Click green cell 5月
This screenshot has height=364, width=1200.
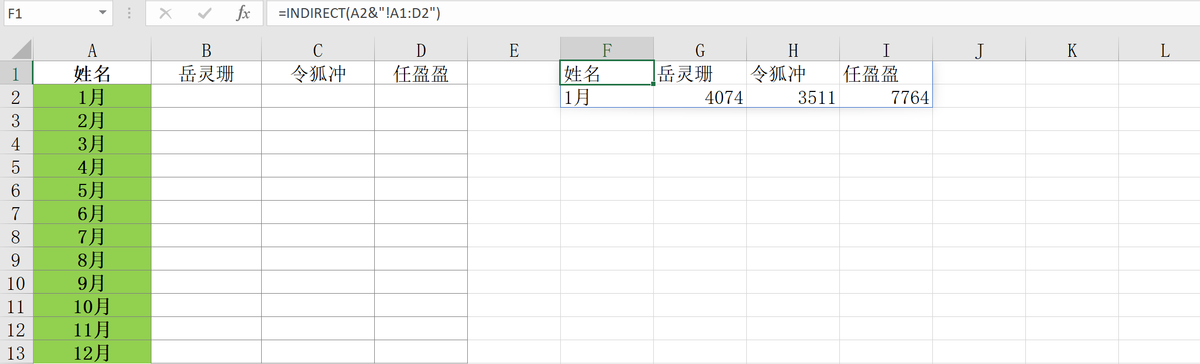point(92,189)
